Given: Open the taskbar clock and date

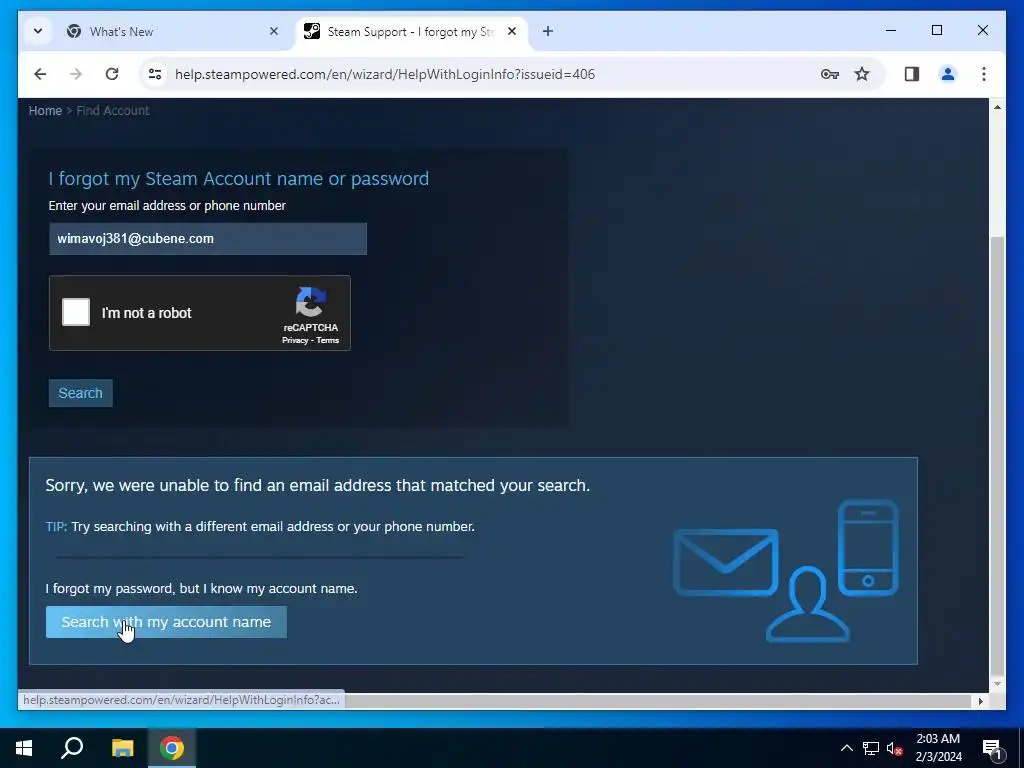Looking at the screenshot, I should click(x=938, y=748).
